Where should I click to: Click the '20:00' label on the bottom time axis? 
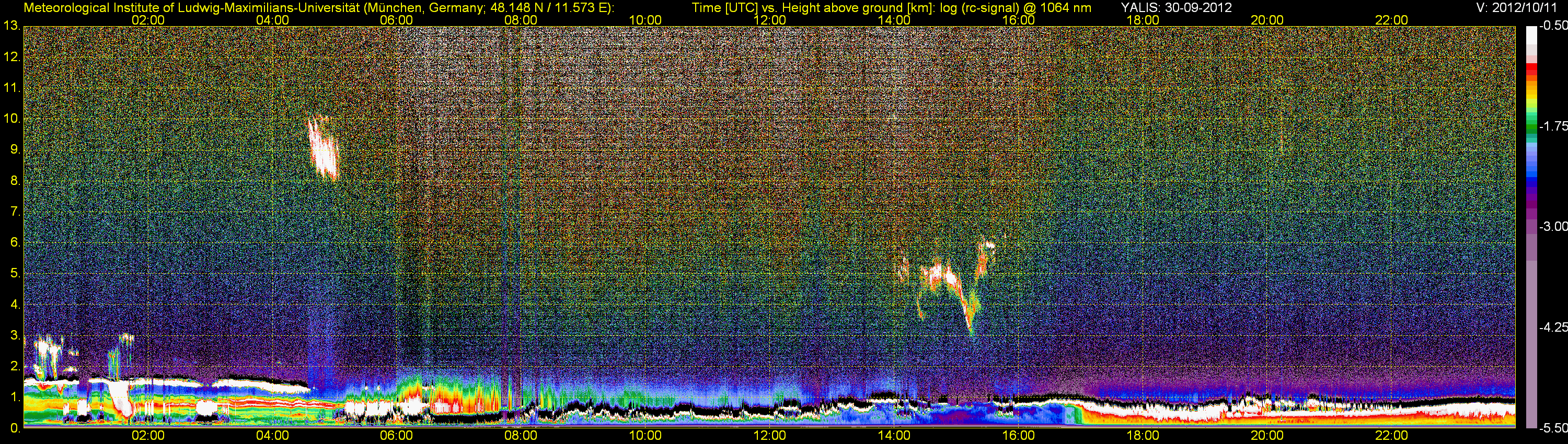1267,436
